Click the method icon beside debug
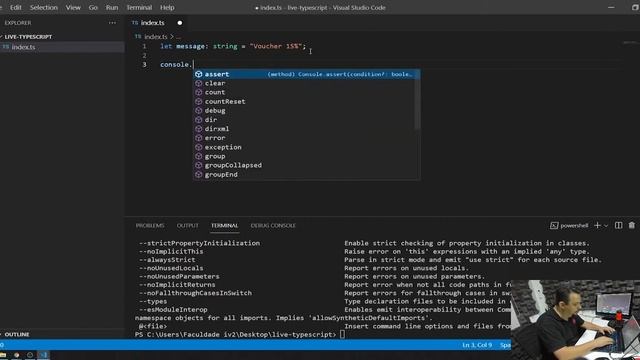 click(x=199, y=110)
